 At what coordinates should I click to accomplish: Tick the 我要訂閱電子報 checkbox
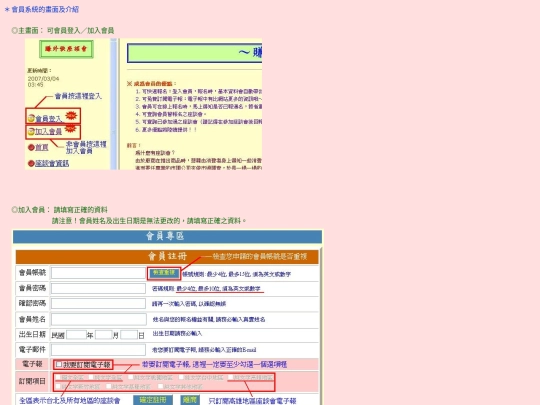[x=59, y=364]
